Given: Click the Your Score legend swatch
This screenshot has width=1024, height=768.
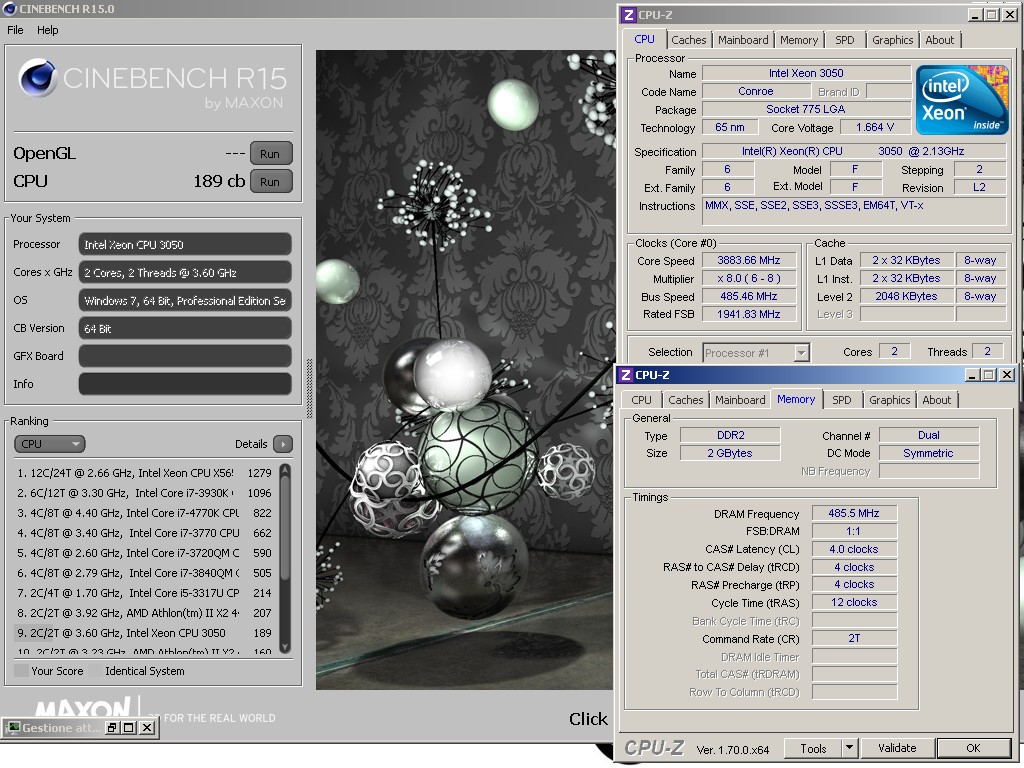Looking at the screenshot, I should (21, 671).
